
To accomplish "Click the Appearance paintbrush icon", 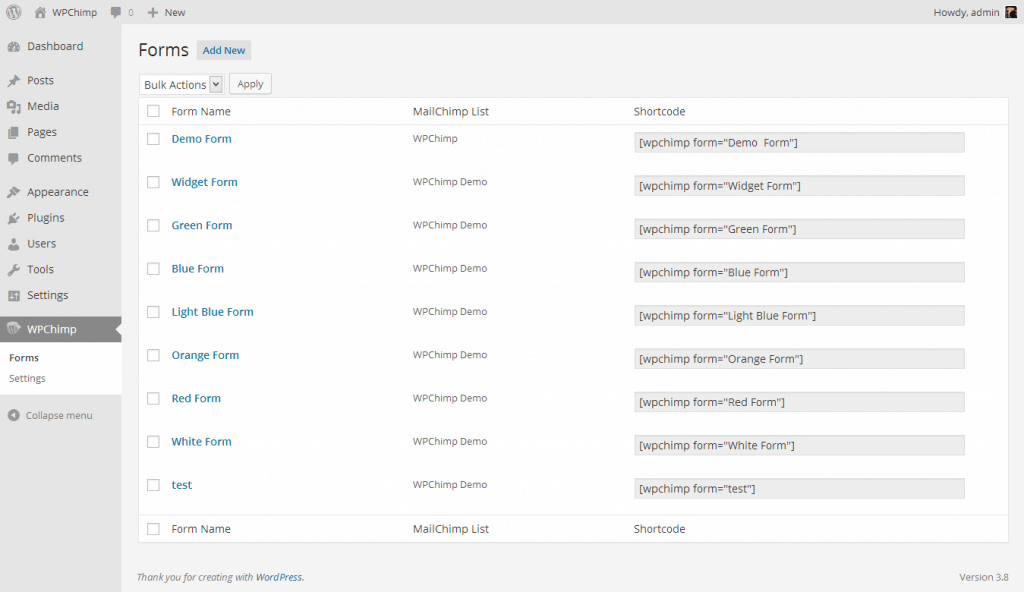I will tap(14, 192).
